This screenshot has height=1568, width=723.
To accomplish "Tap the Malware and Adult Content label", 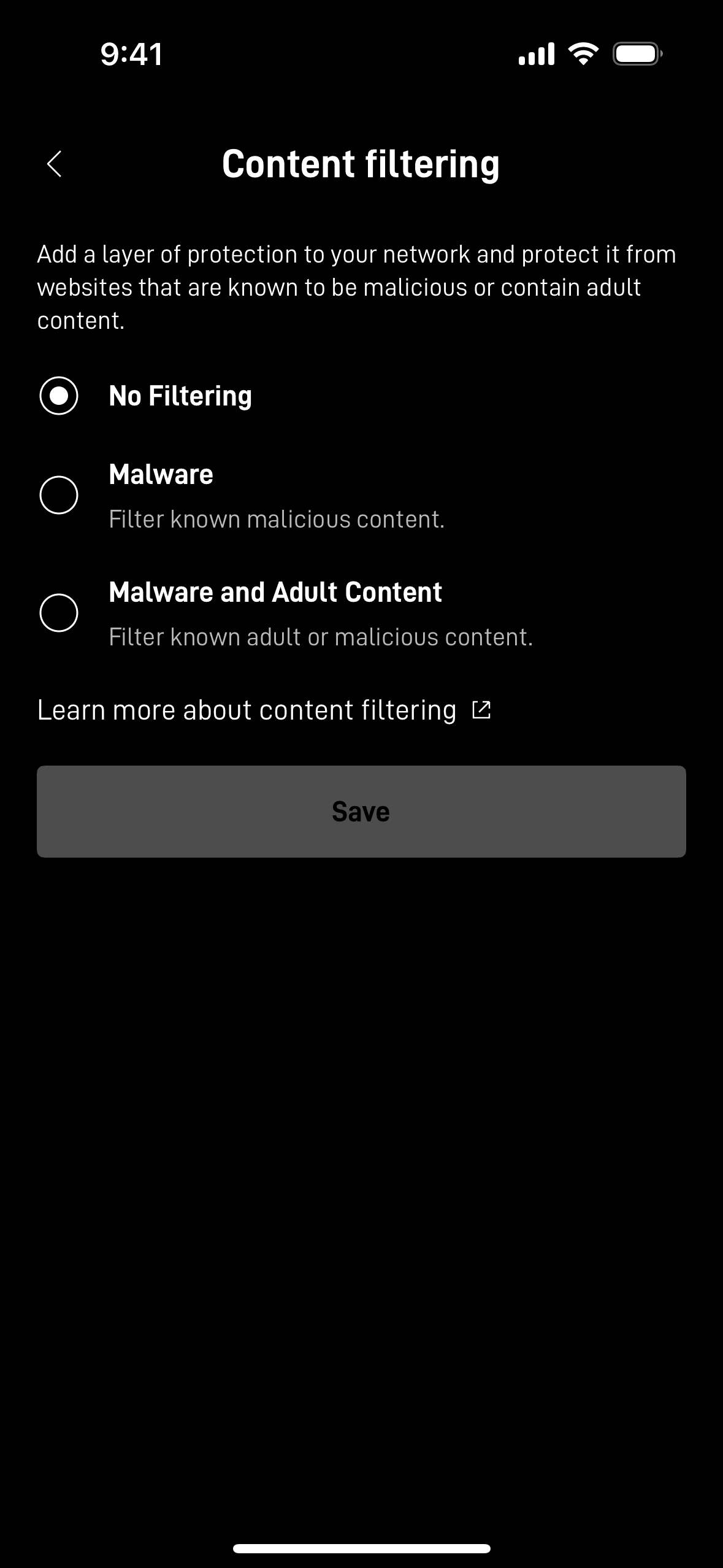I will tap(275, 592).
